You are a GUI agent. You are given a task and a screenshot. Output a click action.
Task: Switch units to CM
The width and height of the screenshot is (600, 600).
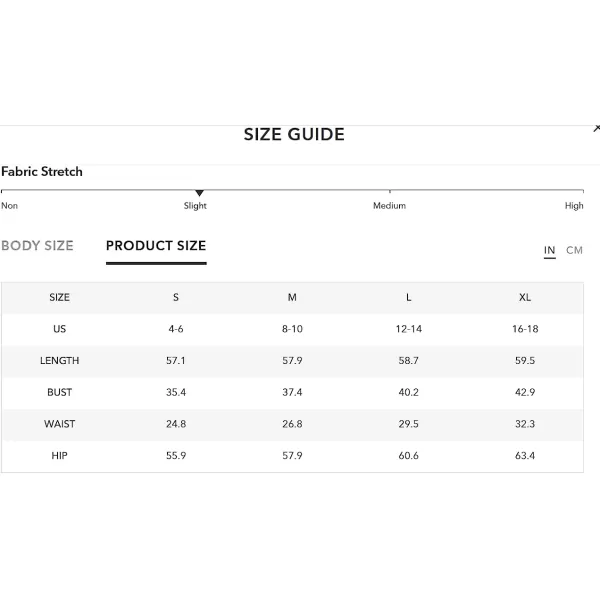coord(574,250)
